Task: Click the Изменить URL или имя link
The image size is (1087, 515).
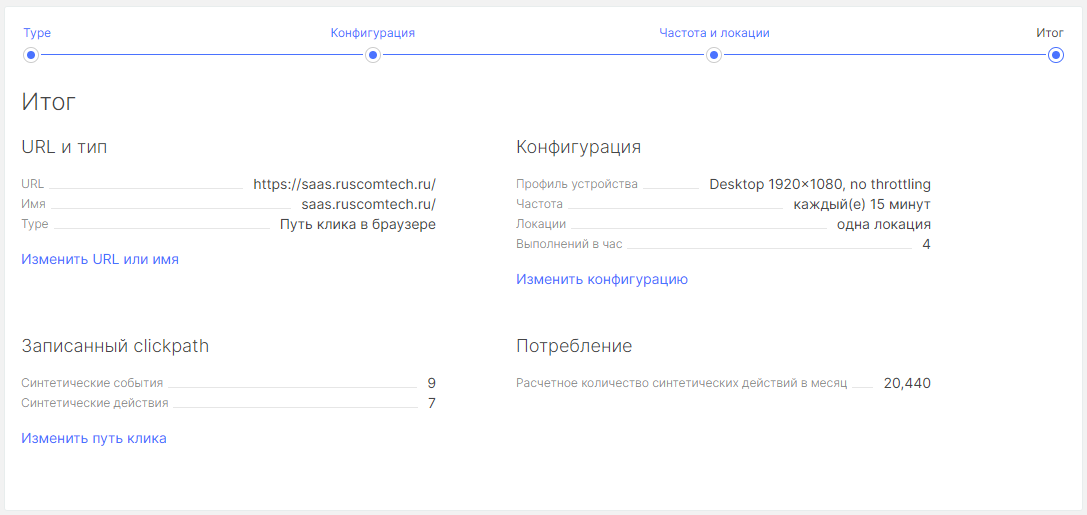Action: (100, 259)
